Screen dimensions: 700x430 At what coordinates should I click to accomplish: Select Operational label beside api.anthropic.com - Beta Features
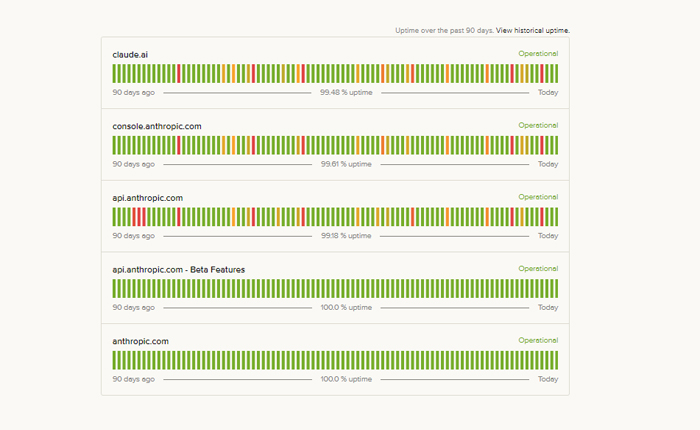[x=538, y=269]
